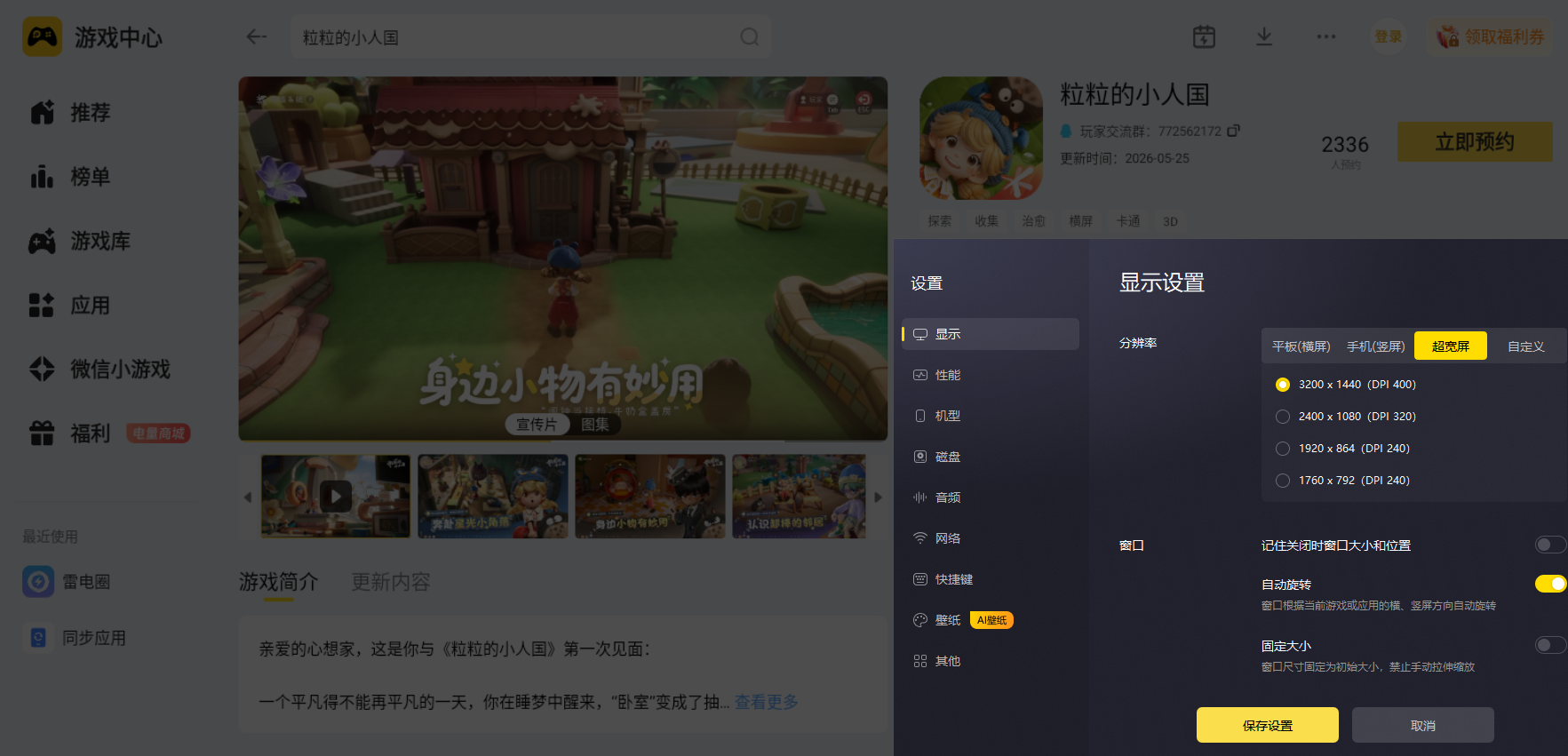Viewport: 1568px width, 756px height.
Task: Click the 探索 game tag
Action: coord(940,221)
